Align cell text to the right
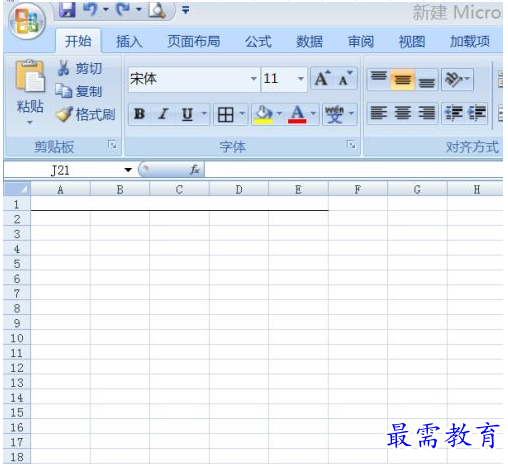 point(427,113)
